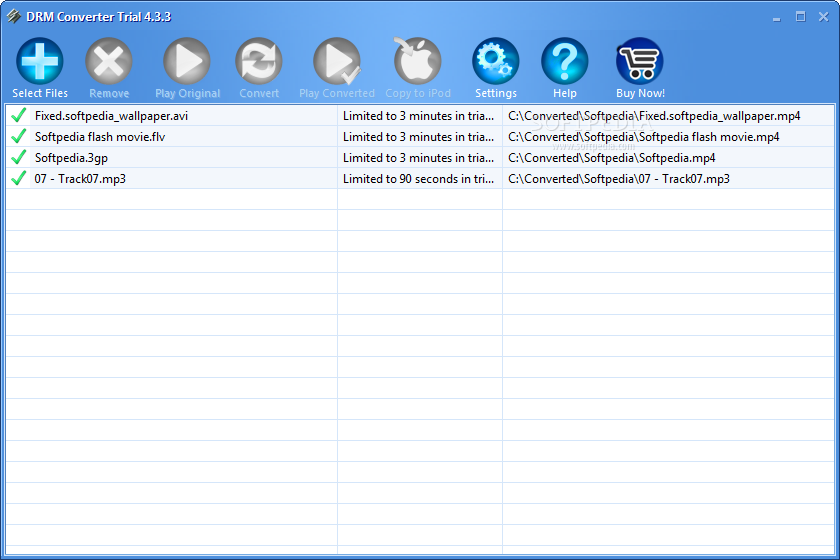Click the green checkmark beside Fixed.softpedia_wallpaper.avi
840x560 pixels.
point(19,115)
